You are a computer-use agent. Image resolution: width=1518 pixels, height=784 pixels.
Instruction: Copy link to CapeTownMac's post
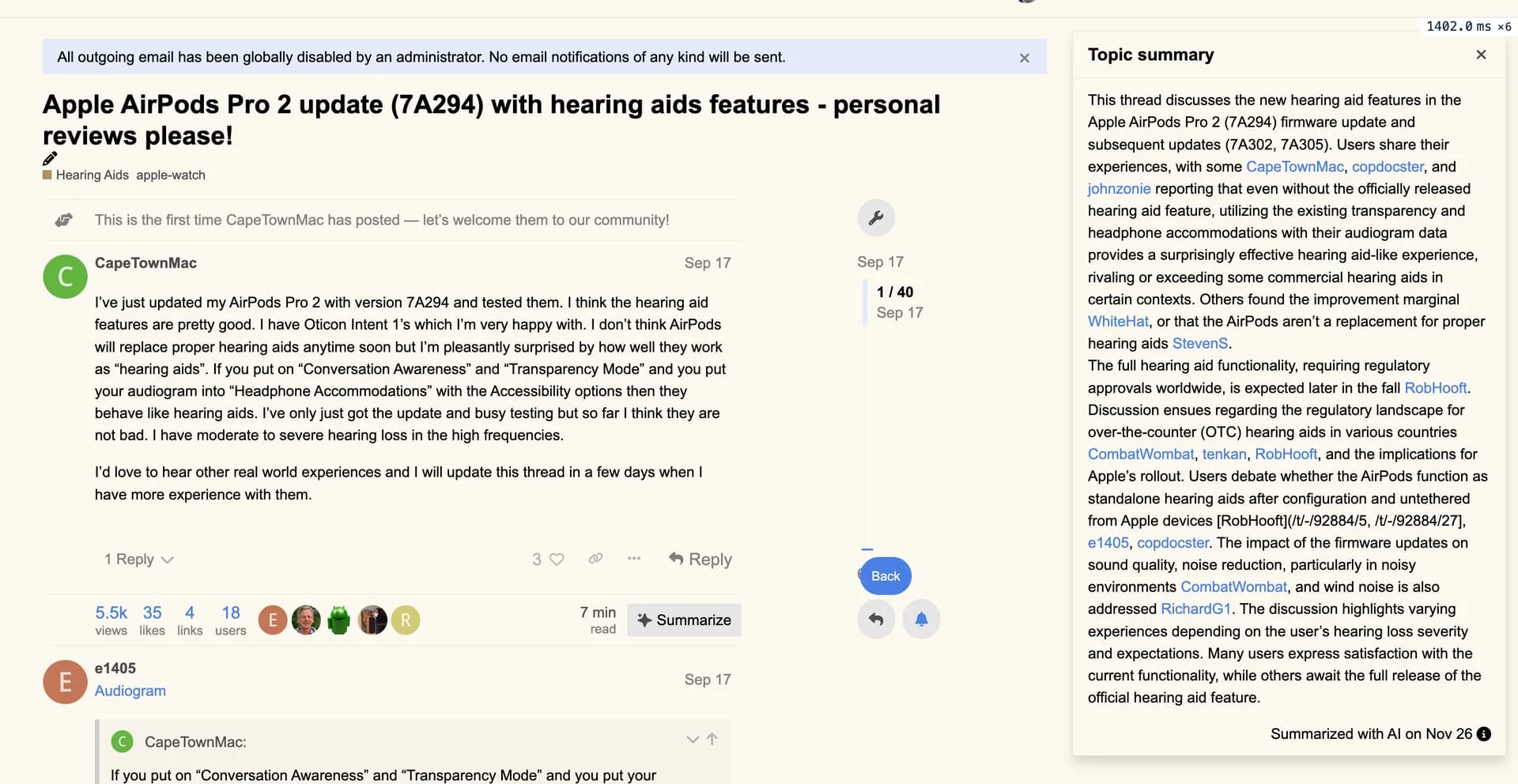point(595,559)
